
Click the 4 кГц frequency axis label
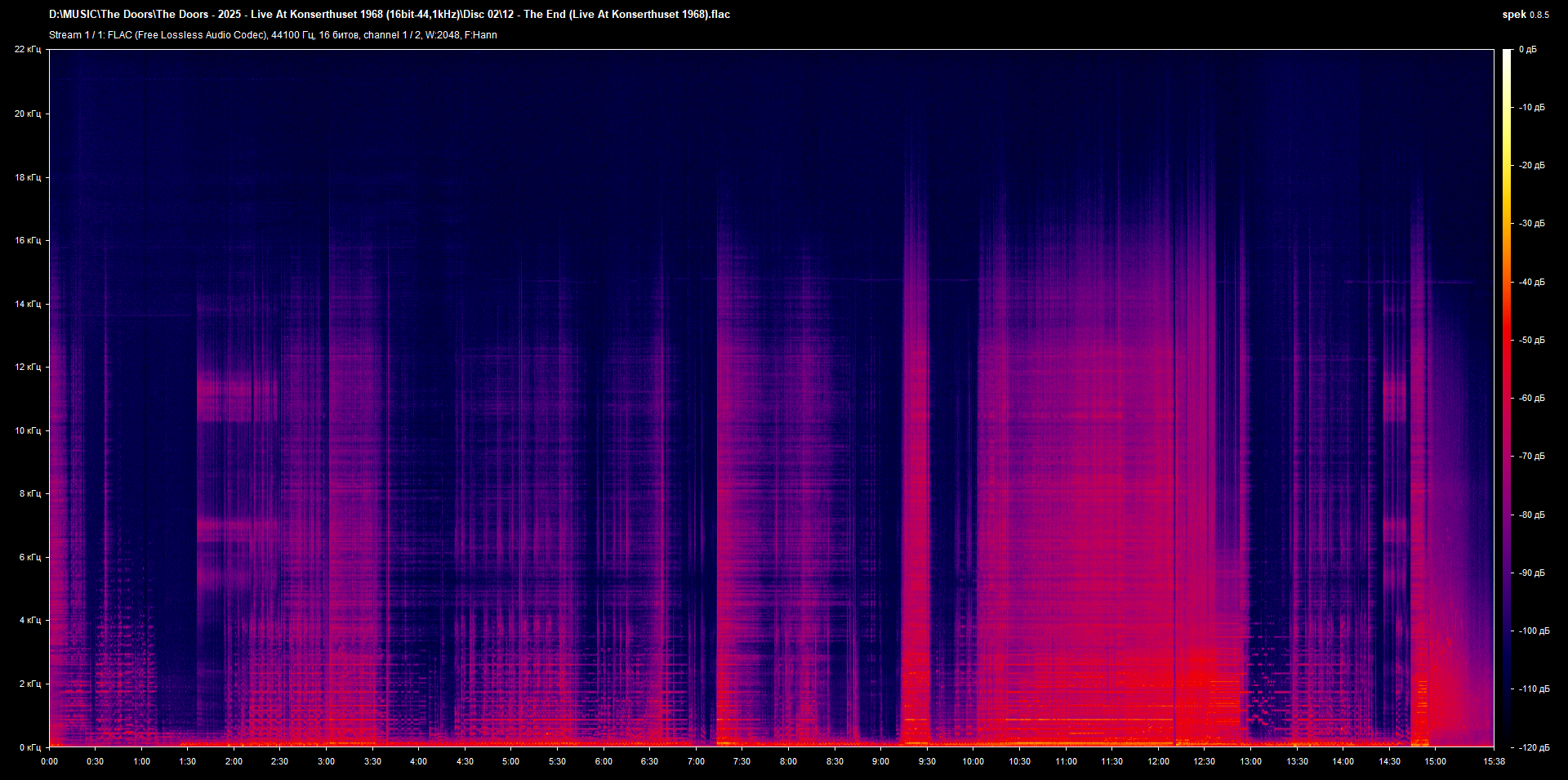pos(29,620)
